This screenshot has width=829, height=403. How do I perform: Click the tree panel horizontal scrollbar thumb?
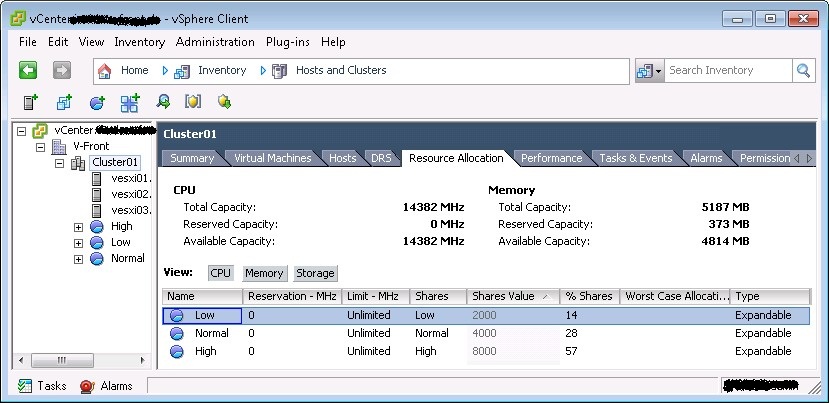pos(62,361)
